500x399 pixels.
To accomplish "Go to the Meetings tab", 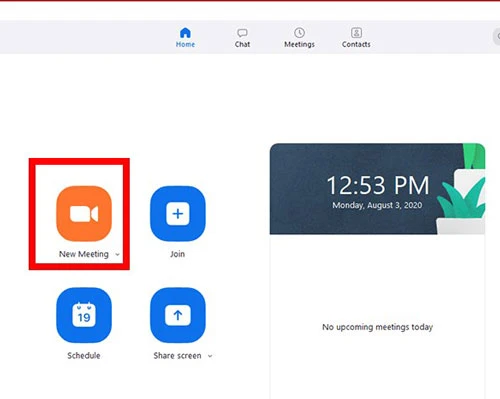I will point(299,38).
